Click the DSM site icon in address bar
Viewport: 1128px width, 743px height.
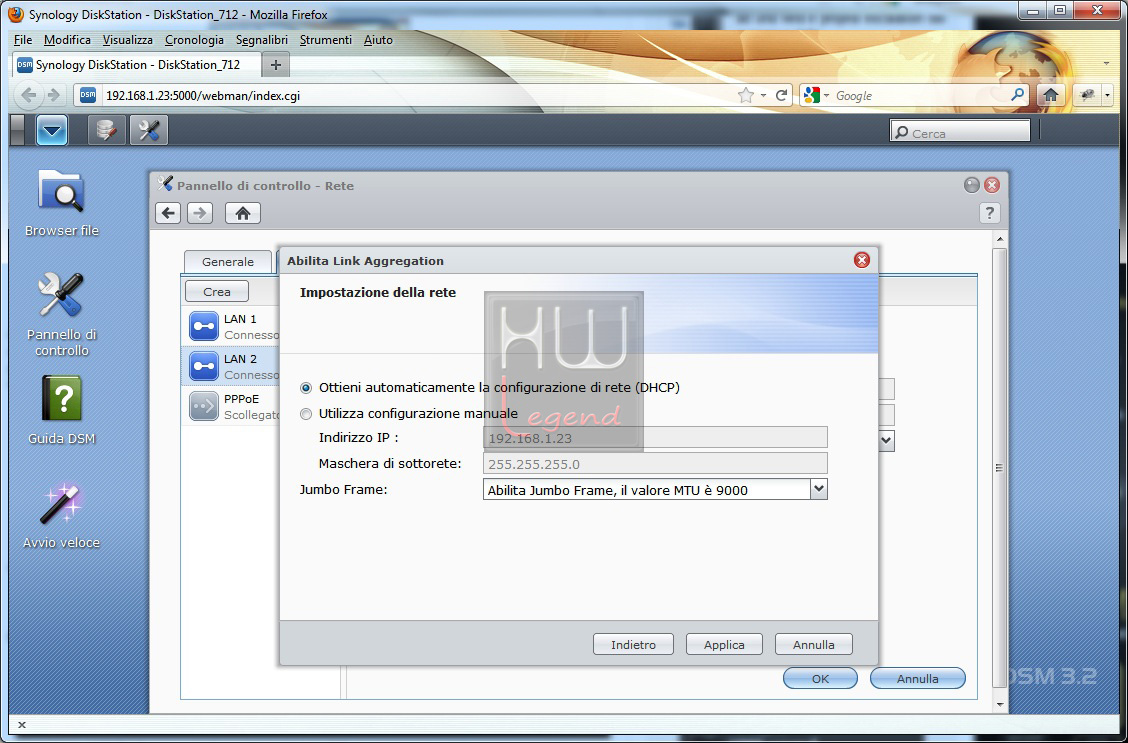point(88,95)
